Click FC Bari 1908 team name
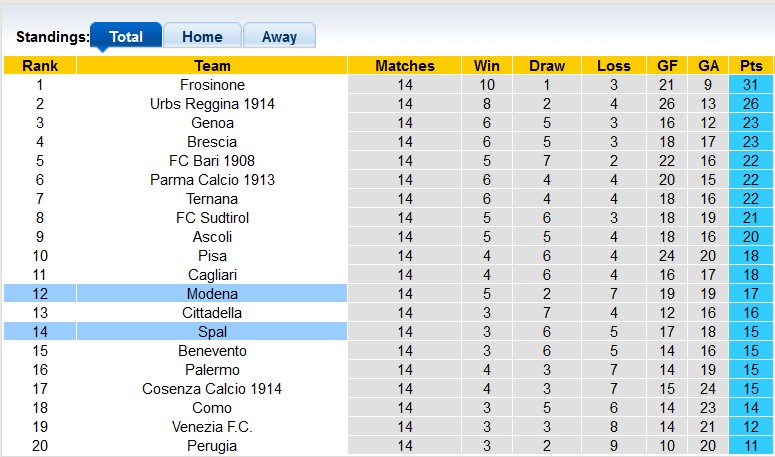The image size is (775, 457). [x=212, y=161]
